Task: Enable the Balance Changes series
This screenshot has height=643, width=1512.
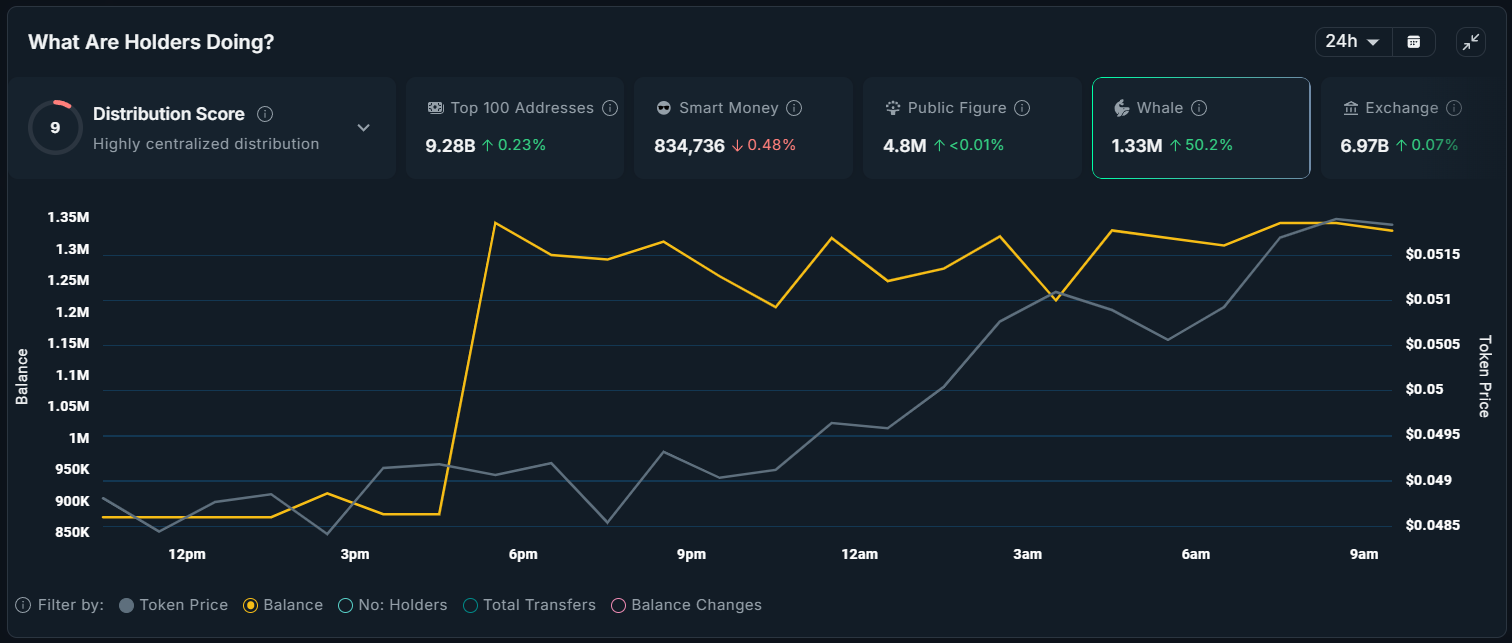Action: [686, 605]
